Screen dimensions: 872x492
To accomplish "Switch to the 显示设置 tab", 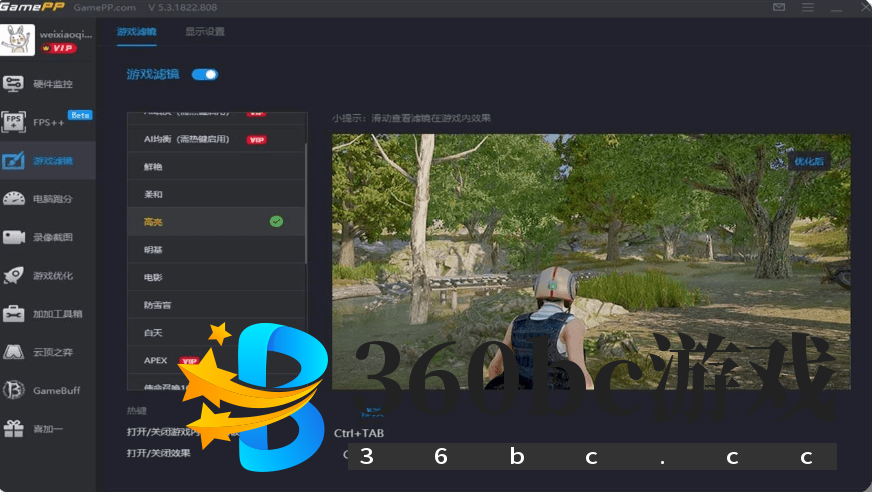I will coord(204,32).
